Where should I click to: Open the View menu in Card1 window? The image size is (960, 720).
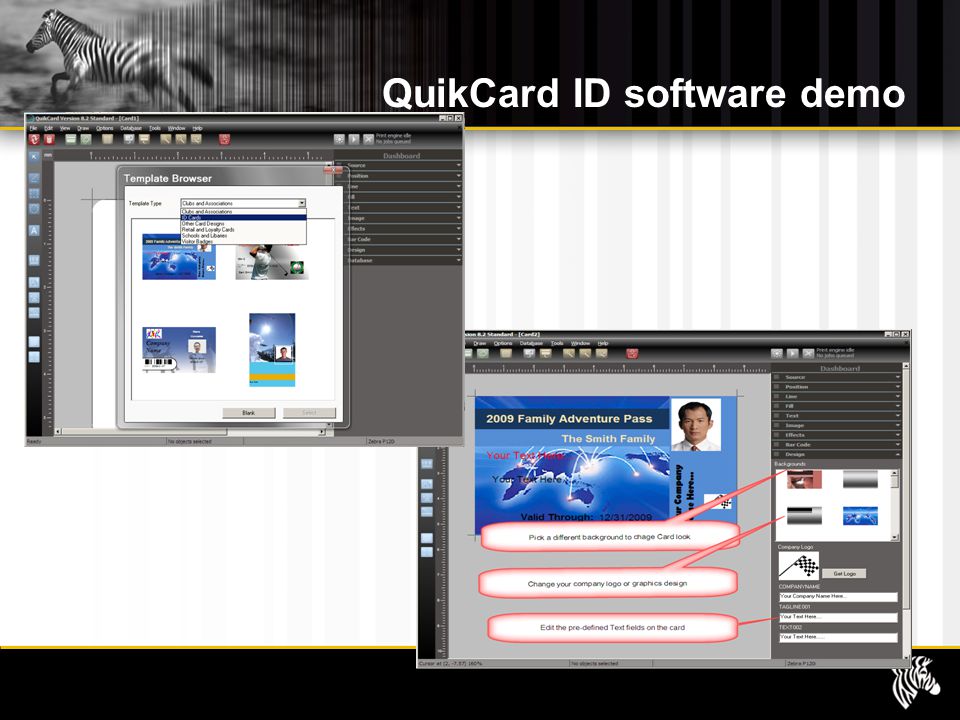pos(65,128)
